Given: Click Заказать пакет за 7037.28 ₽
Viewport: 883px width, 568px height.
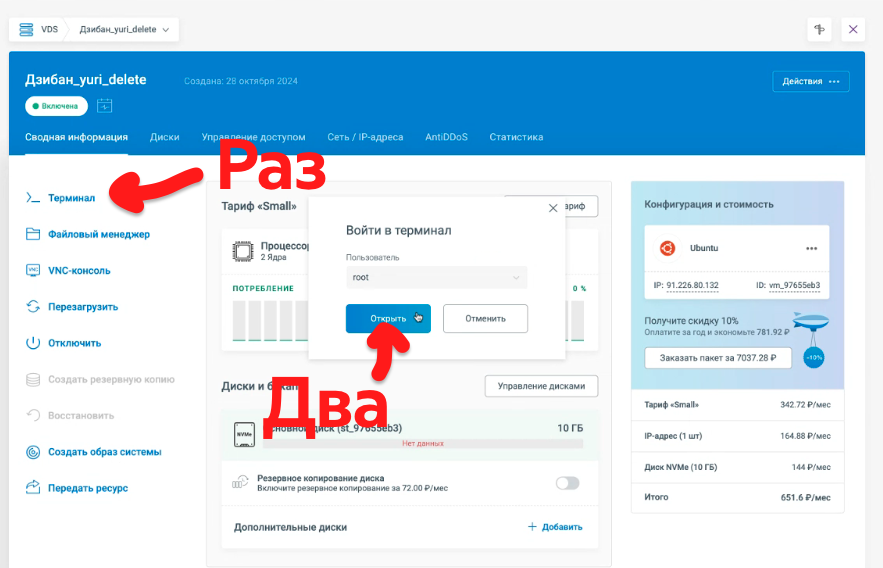Looking at the screenshot, I should (718, 357).
